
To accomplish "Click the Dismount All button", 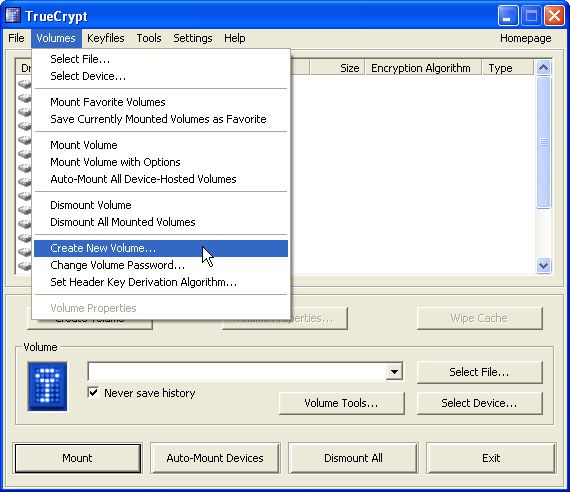I will tap(353, 458).
